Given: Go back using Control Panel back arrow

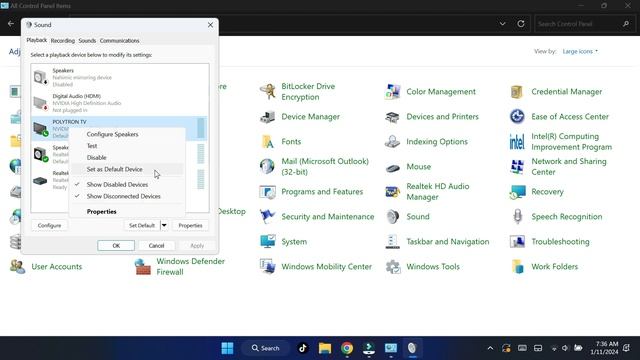Looking at the screenshot, I should click(11, 24).
